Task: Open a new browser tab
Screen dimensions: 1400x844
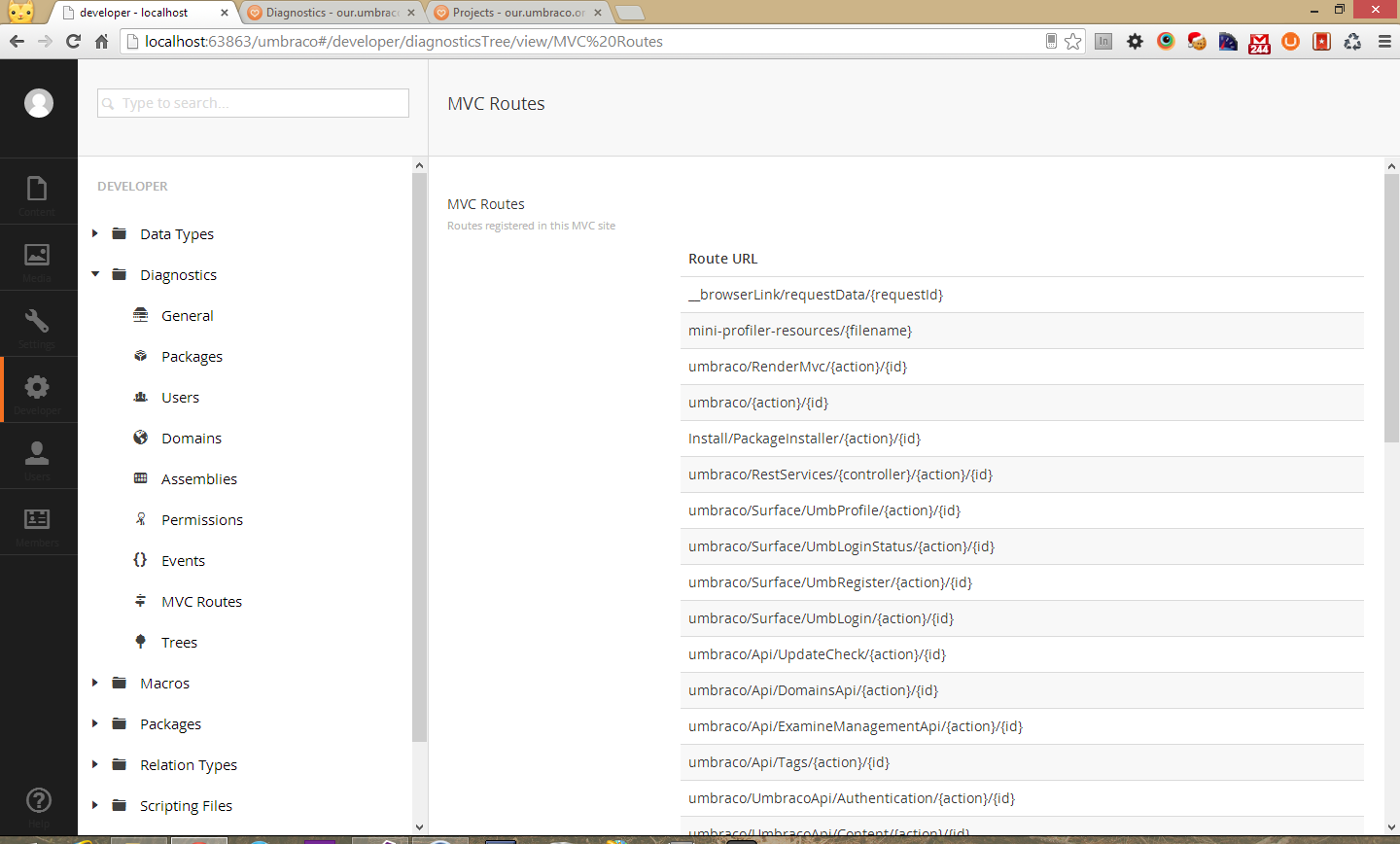Action: click(630, 13)
